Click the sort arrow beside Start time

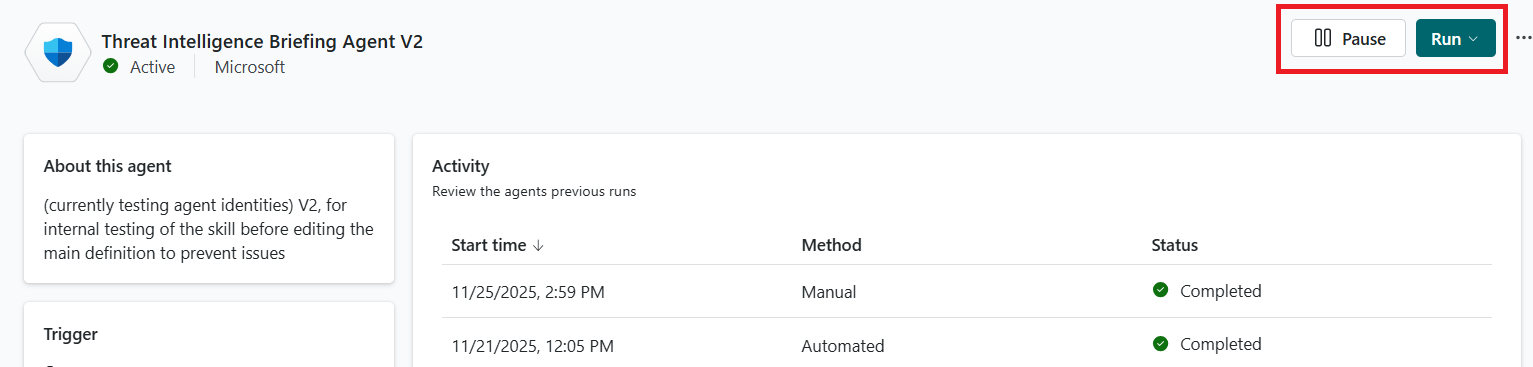pos(538,245)
